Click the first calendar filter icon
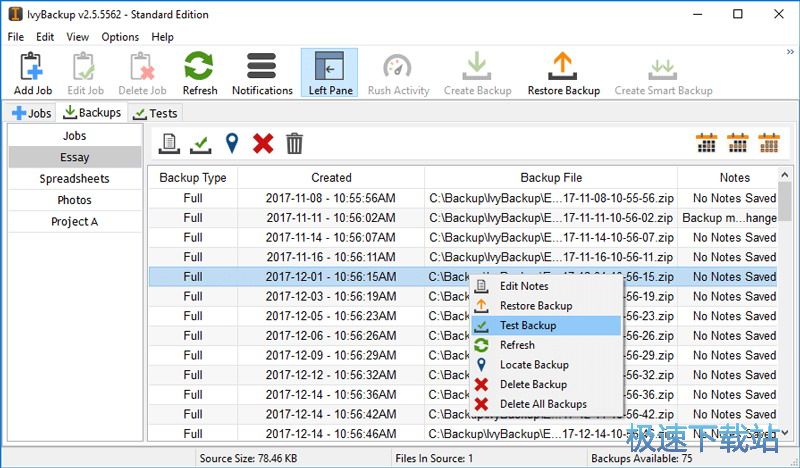This screenshot has width=800, height=468. (707, 143)
